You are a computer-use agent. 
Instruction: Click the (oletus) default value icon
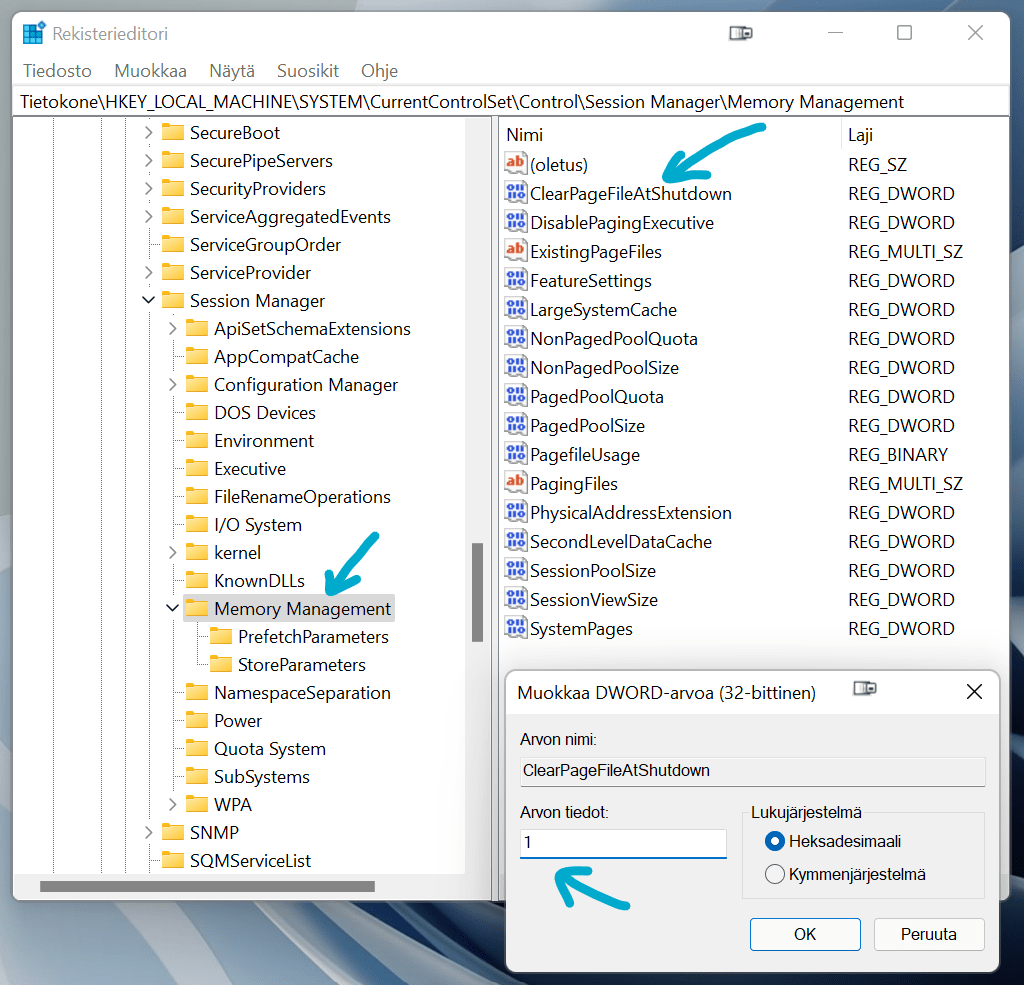515,164
